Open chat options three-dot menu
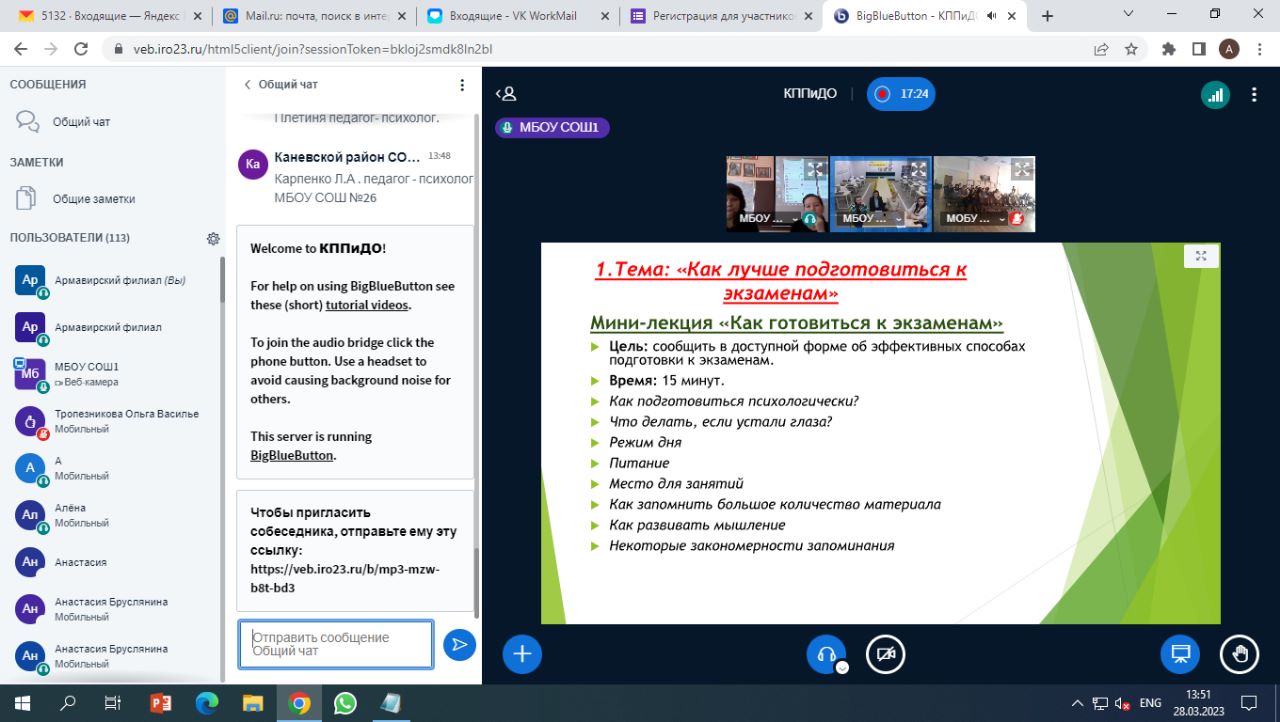Screen dimensions: 1280x722 pos(461,85)
